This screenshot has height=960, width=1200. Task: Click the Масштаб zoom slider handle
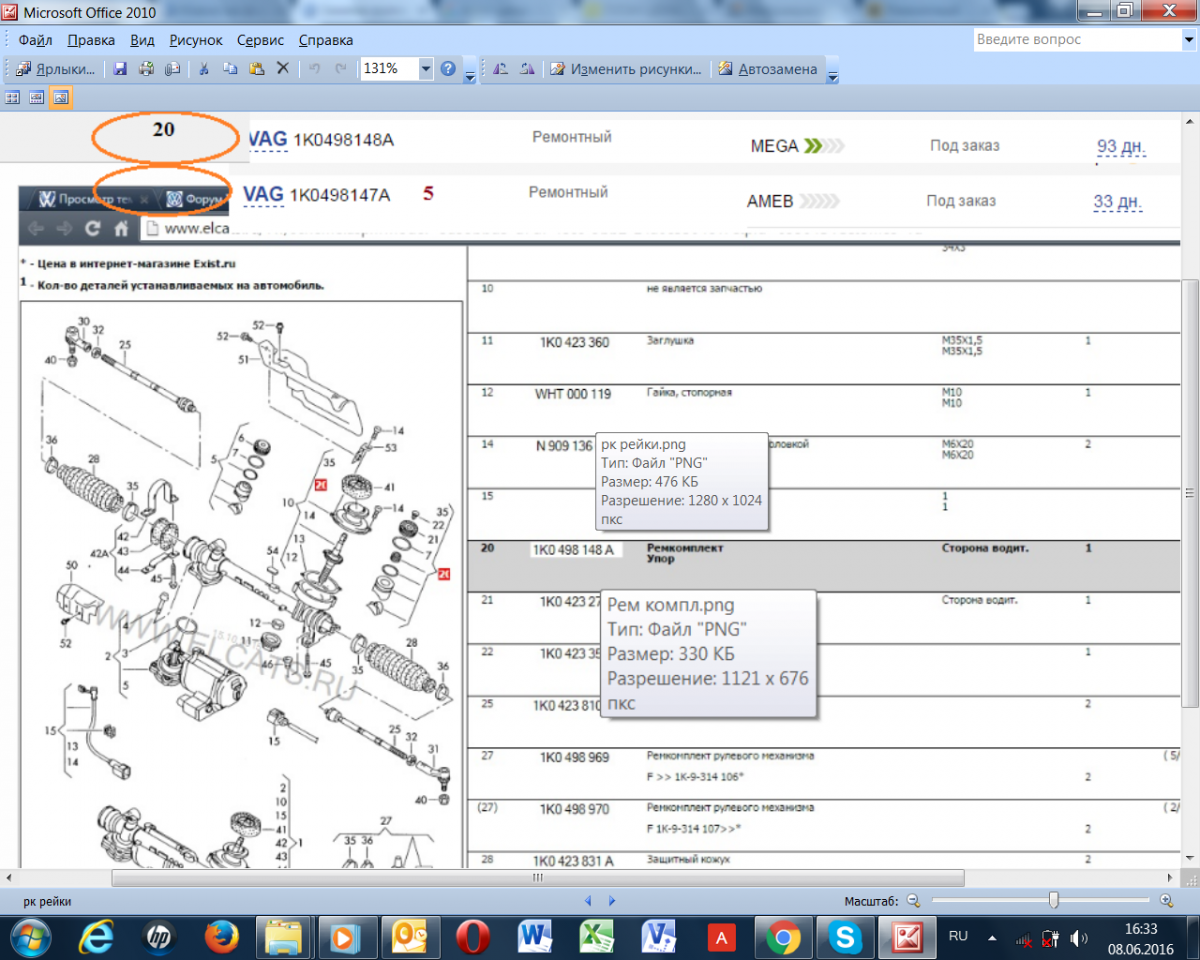click(1053, 901)
